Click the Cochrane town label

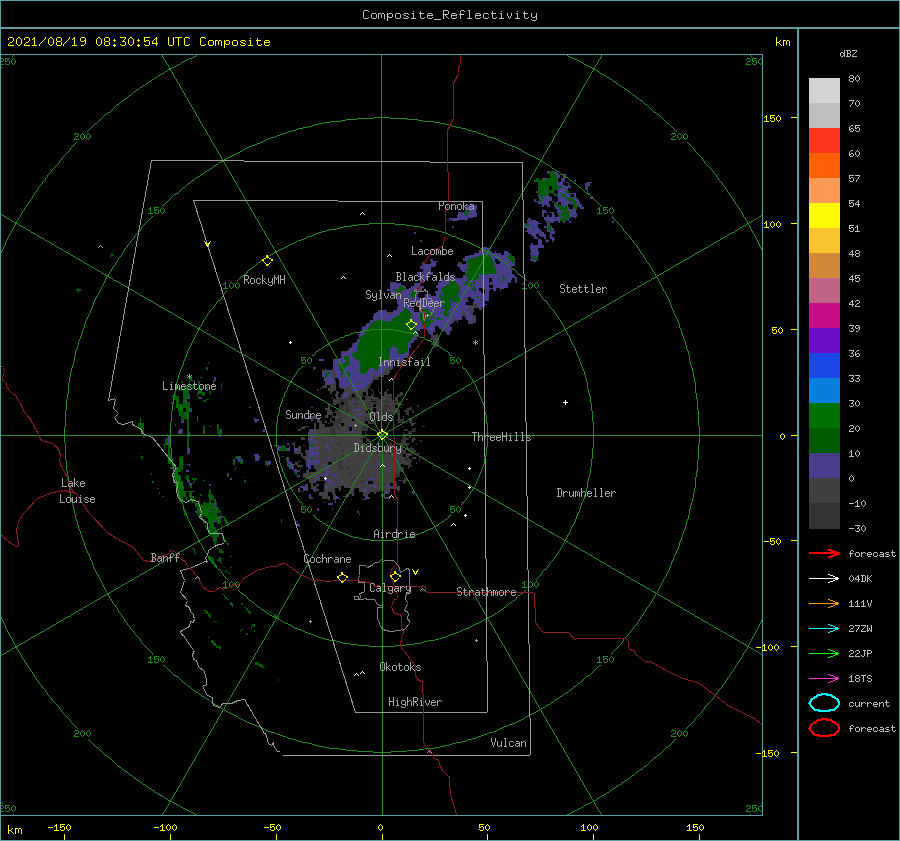(327, 559)
